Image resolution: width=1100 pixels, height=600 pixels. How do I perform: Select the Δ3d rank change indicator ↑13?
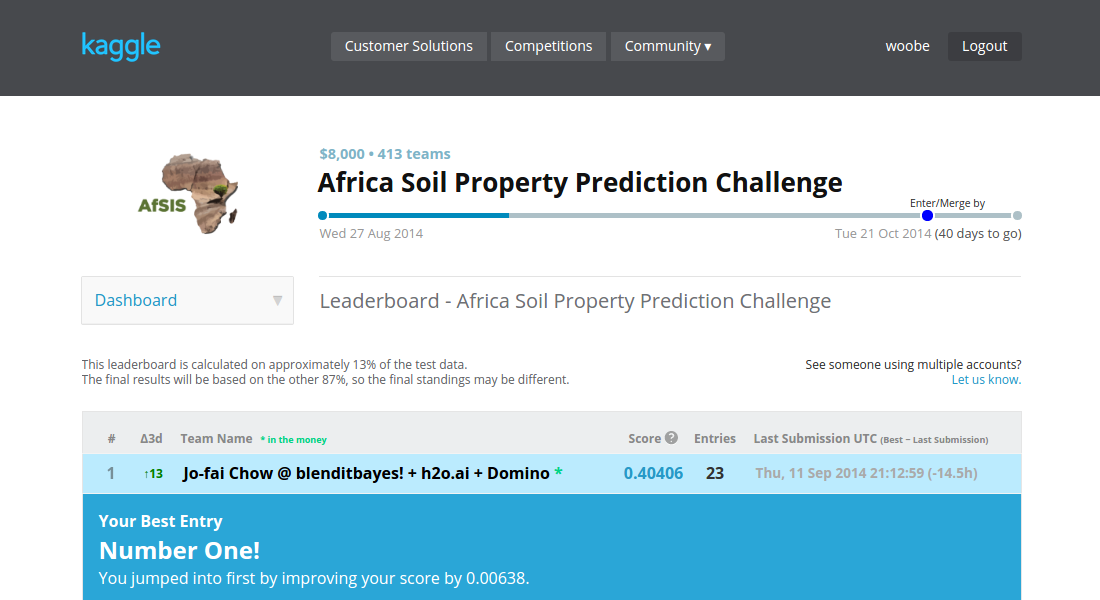point(152,473)
